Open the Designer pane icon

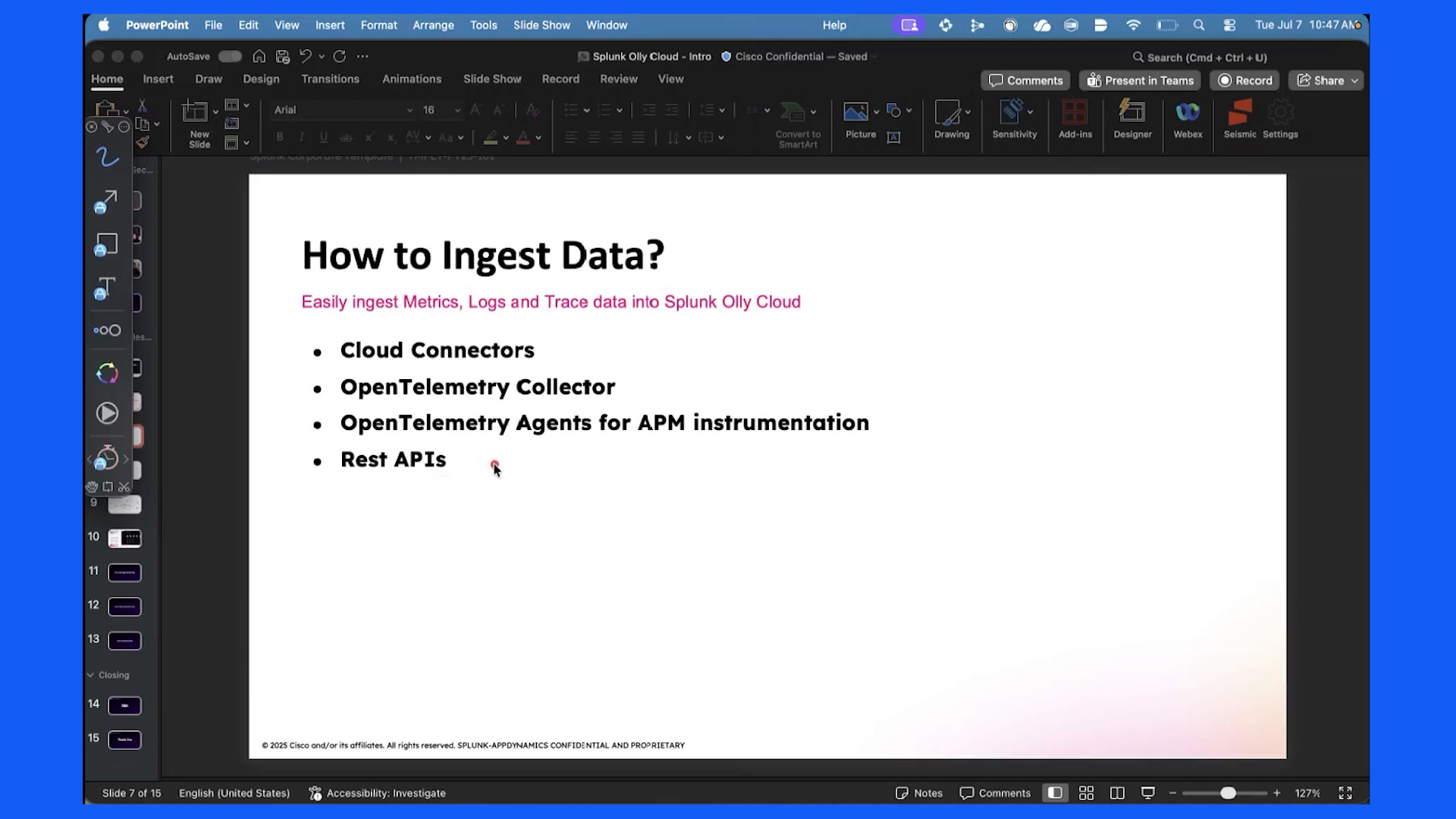1132,113
